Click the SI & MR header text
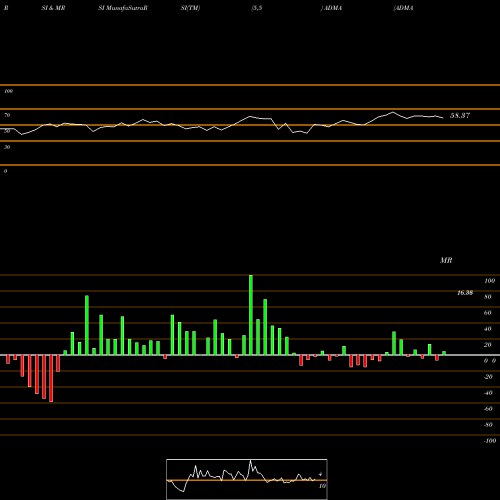The height and width of the screenshot is (500, 500). (x=53, y=8)
